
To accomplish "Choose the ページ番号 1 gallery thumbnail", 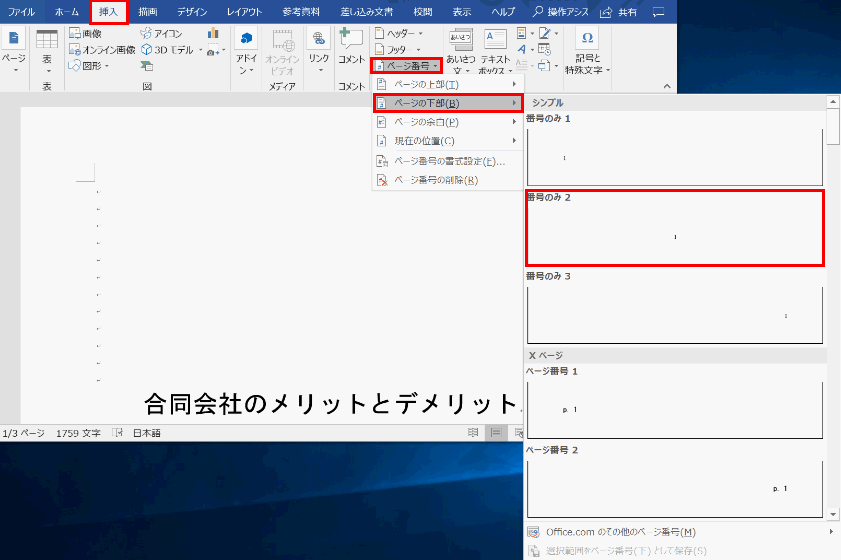I will pos(674,409).
